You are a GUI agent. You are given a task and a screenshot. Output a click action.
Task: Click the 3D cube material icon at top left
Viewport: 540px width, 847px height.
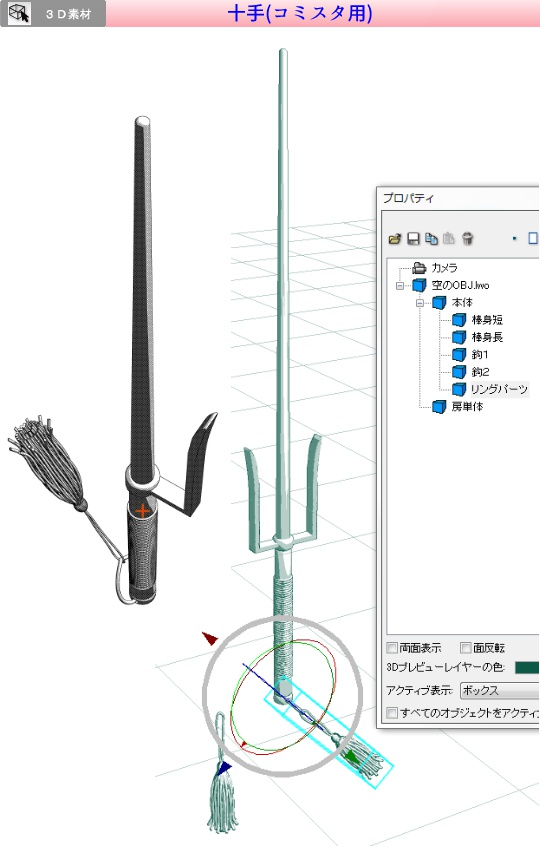click(x=19, y=13)
